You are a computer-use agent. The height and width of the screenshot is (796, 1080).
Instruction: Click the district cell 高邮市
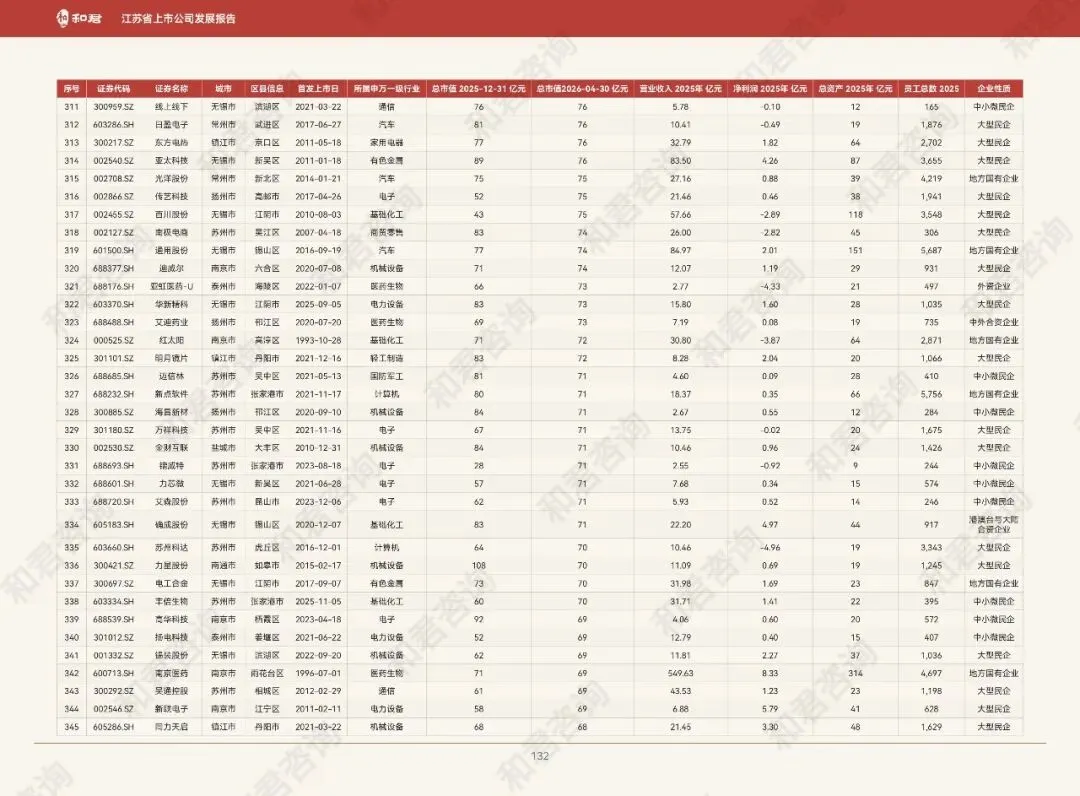coord(267,196)
